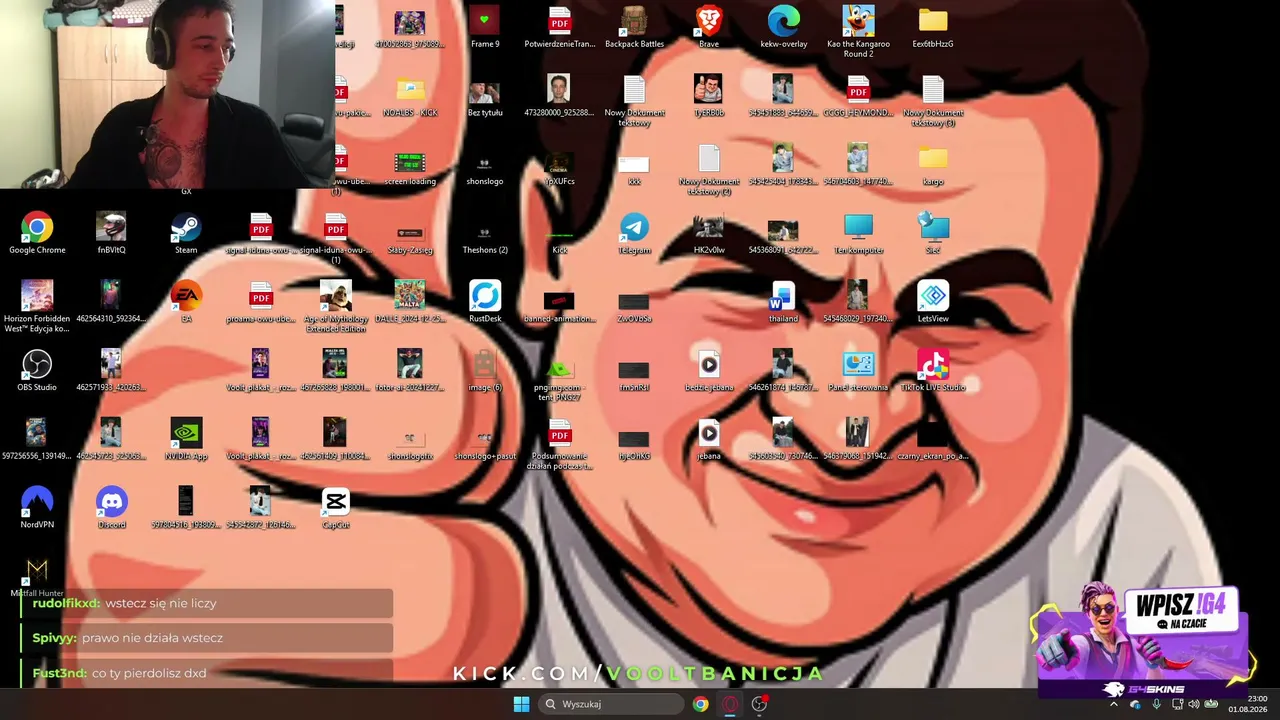This screenshot has height=720, width=1280.
Task: Open the EA app shortcut
Action: point(186,303)
